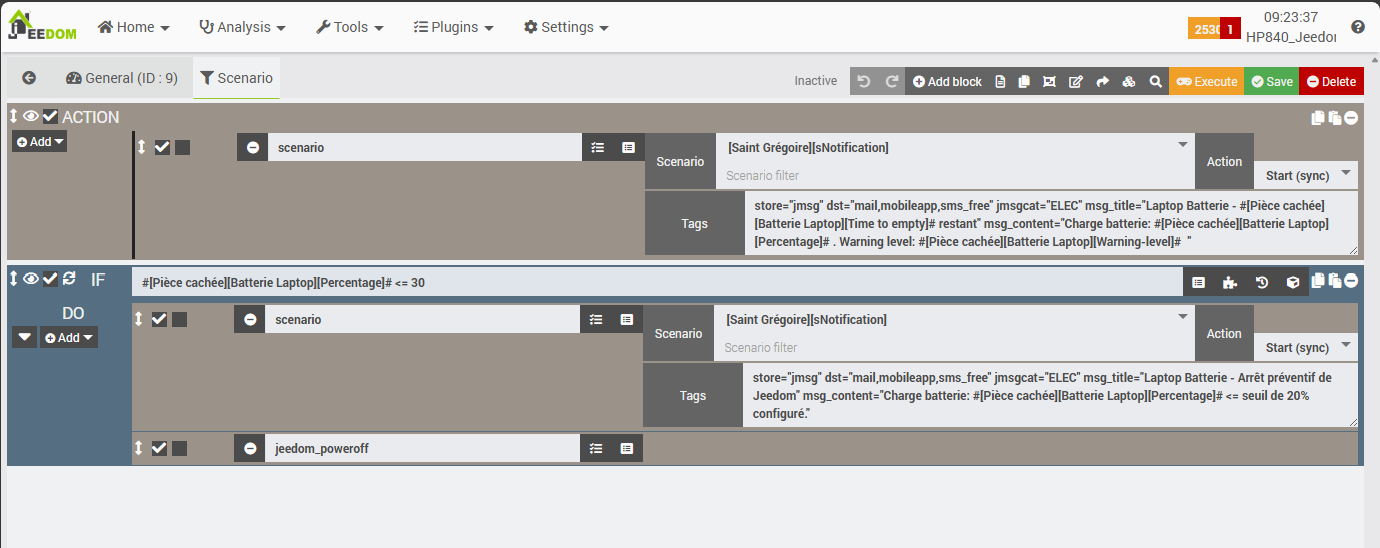
Task: Click the undo arrow in scenario toolbar
Action: point(865,82)
